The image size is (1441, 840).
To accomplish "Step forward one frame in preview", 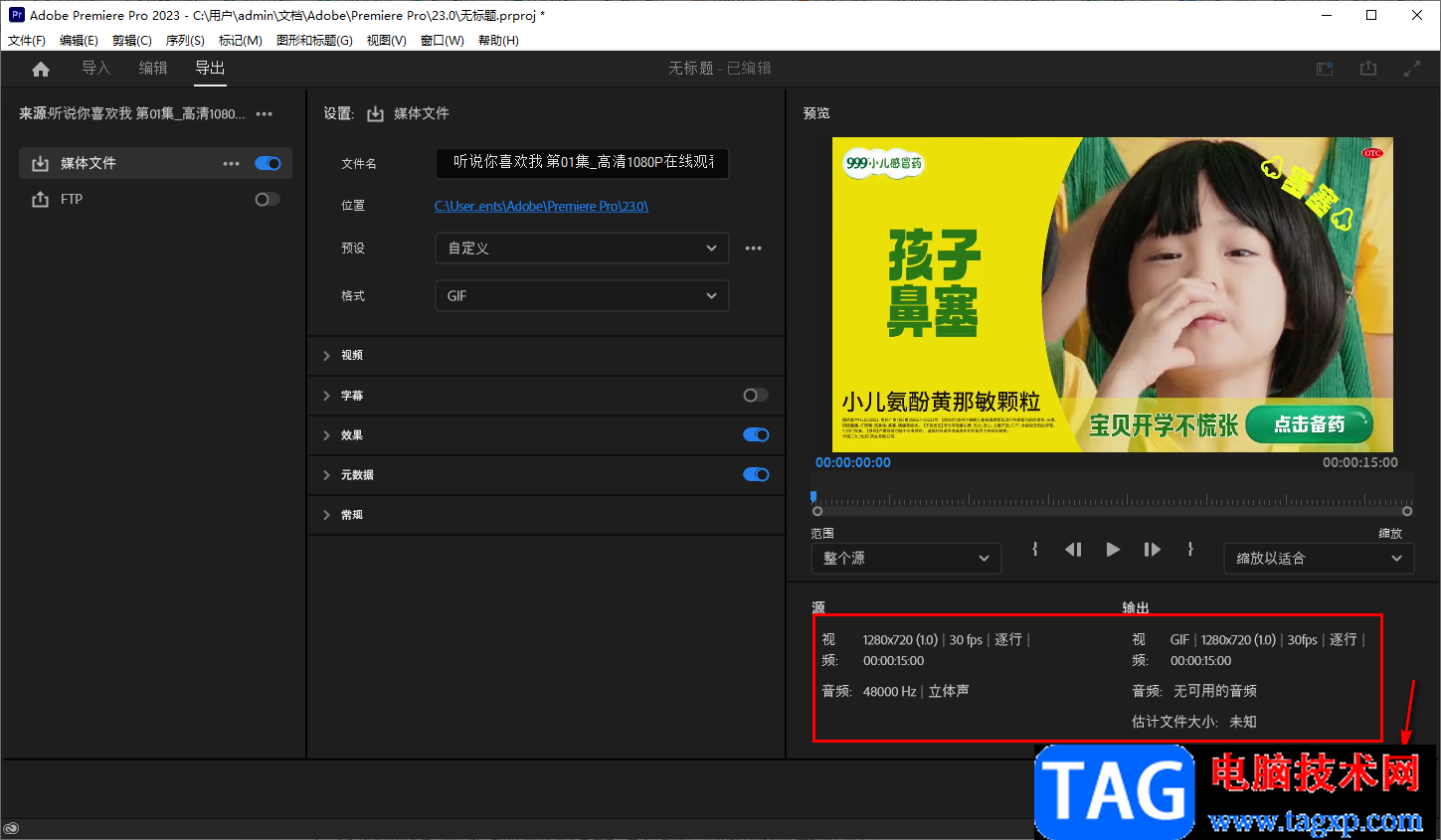I will coord(1152,549).
